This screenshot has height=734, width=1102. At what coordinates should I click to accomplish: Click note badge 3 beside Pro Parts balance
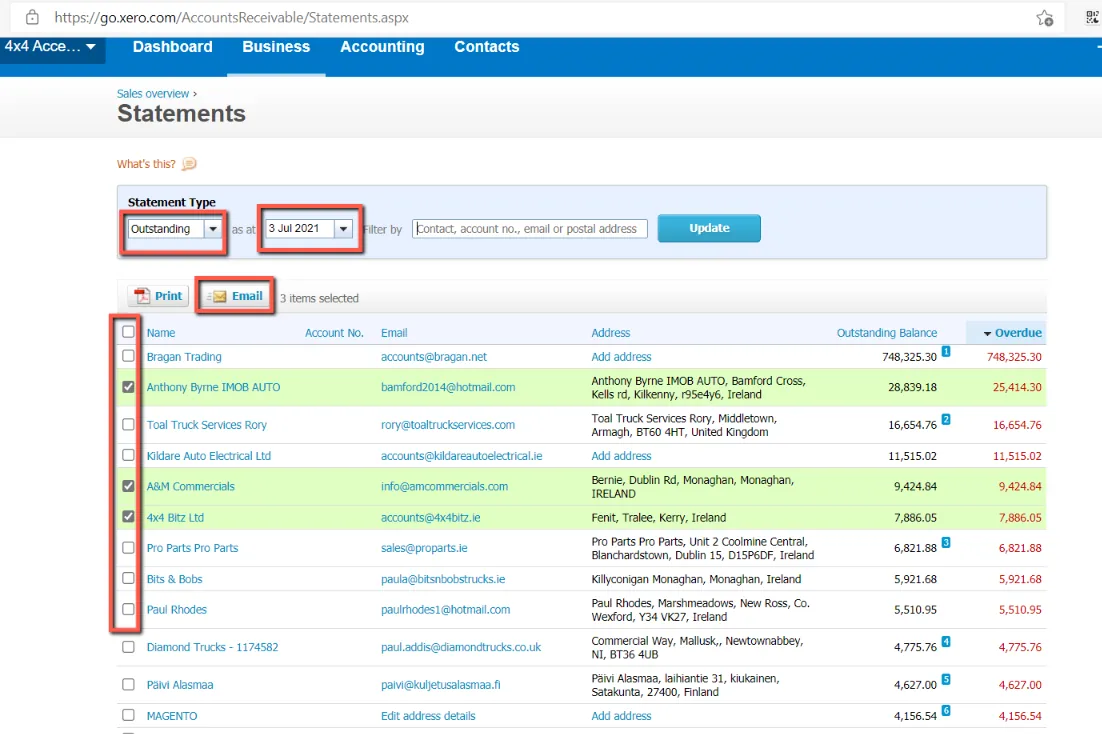click(946, 543)
